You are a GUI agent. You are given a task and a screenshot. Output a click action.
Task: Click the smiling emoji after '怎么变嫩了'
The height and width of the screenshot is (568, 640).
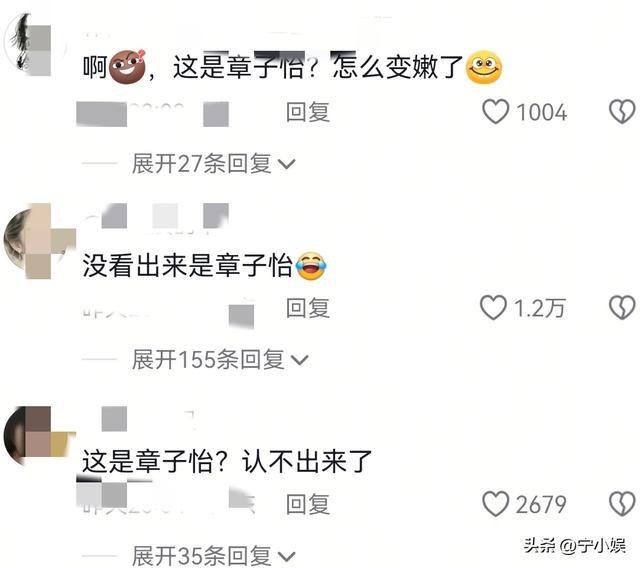[x=484, y=67]
